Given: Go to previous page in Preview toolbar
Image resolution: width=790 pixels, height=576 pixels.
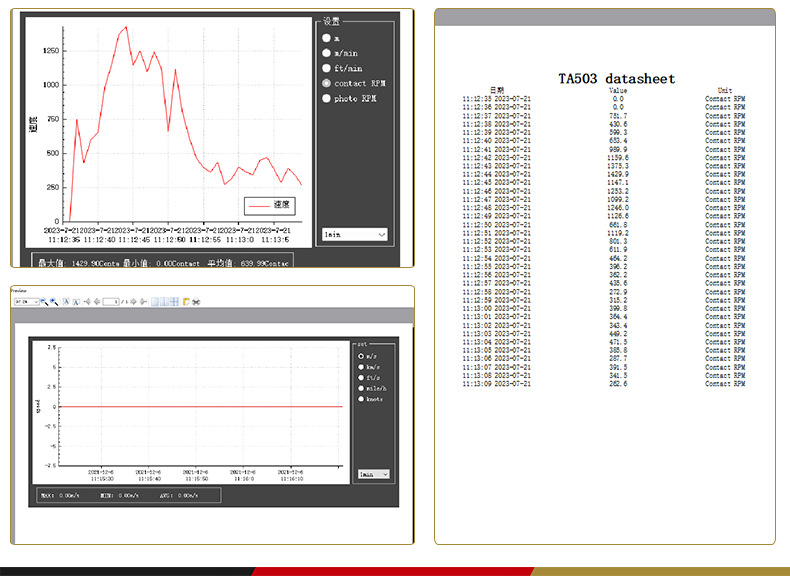Looking at the screenshot, I should pyautogui.click(x=97, y=301).
